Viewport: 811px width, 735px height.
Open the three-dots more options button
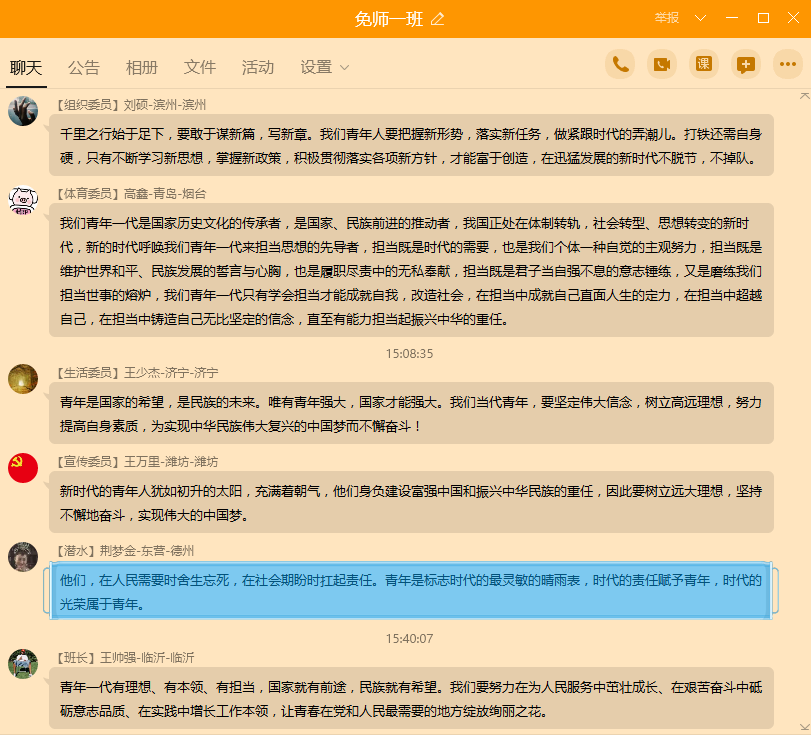(x=787, y=64)
